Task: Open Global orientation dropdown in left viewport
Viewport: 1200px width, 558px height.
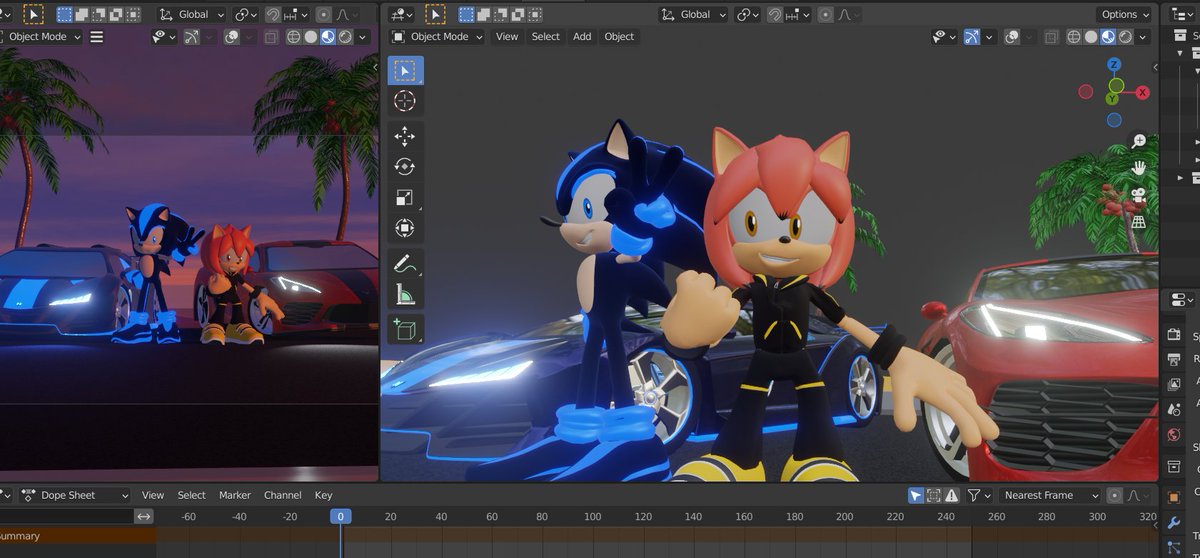Action: (x=193, y=15)
